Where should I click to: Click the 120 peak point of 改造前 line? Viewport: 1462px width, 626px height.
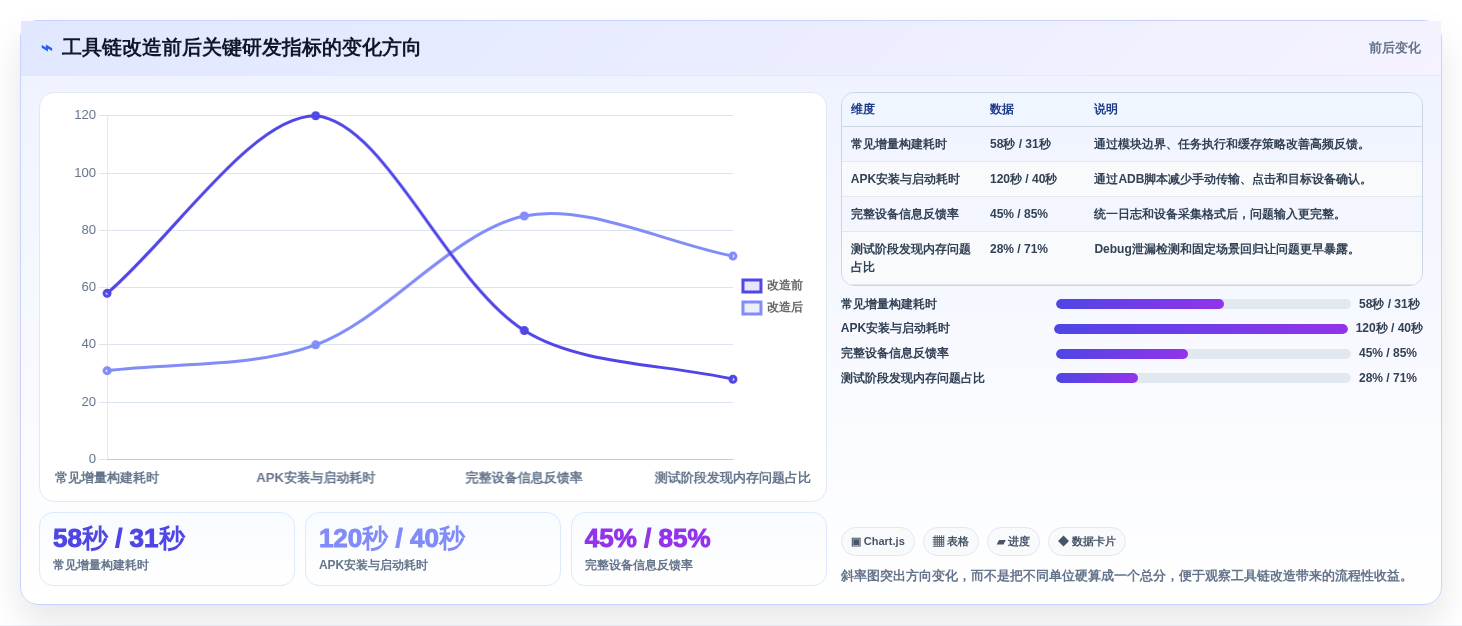click(x=316, y=116)
